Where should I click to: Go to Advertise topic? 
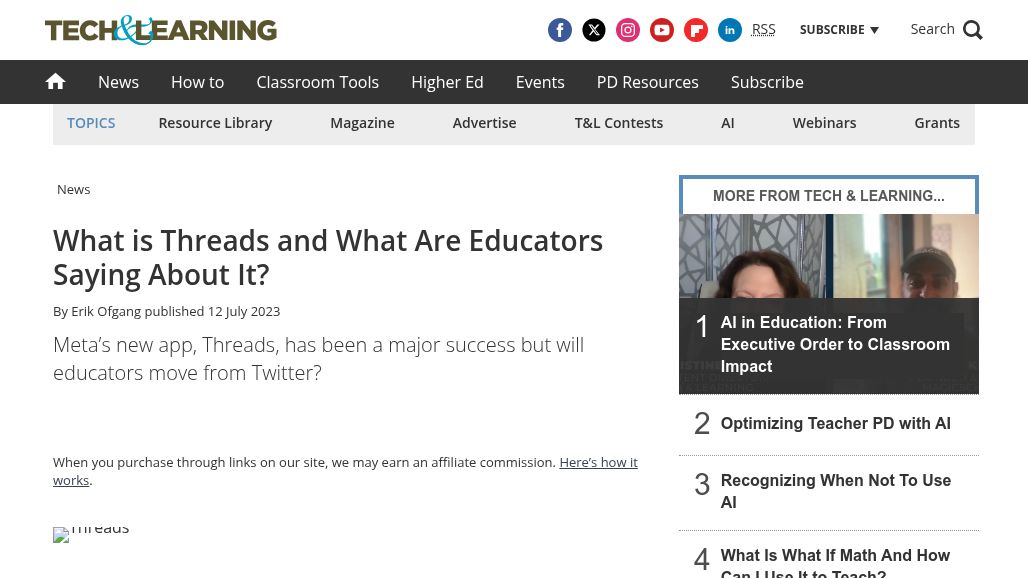click(x=484, y=123)
